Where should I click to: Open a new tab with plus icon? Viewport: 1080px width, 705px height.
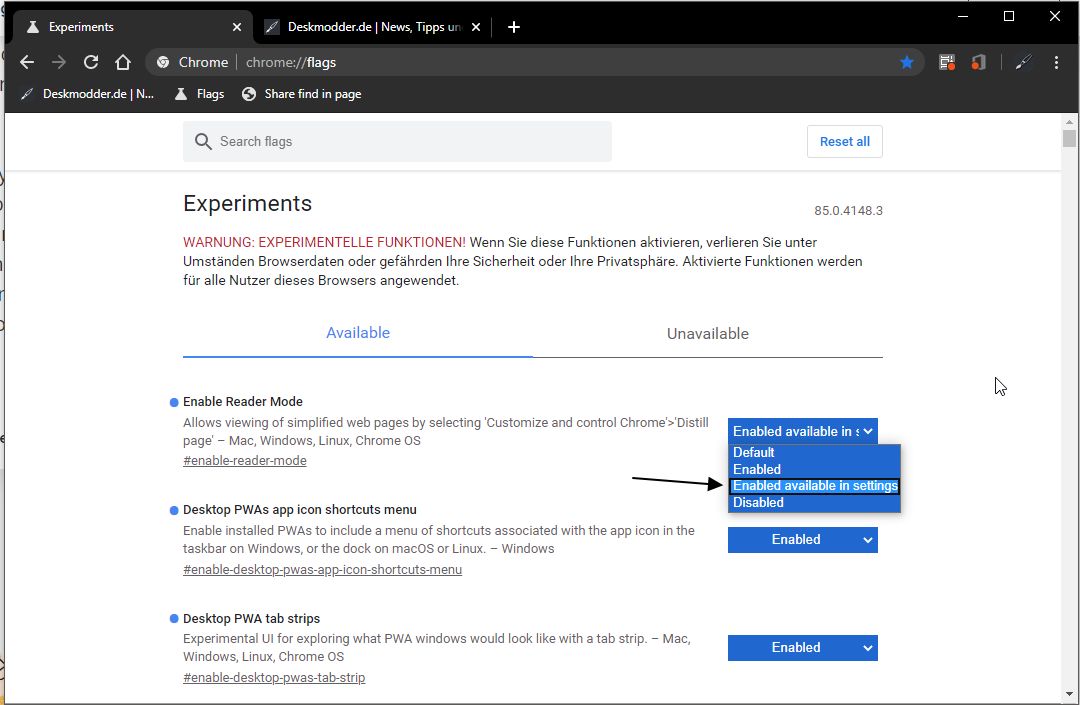(514, 27)
